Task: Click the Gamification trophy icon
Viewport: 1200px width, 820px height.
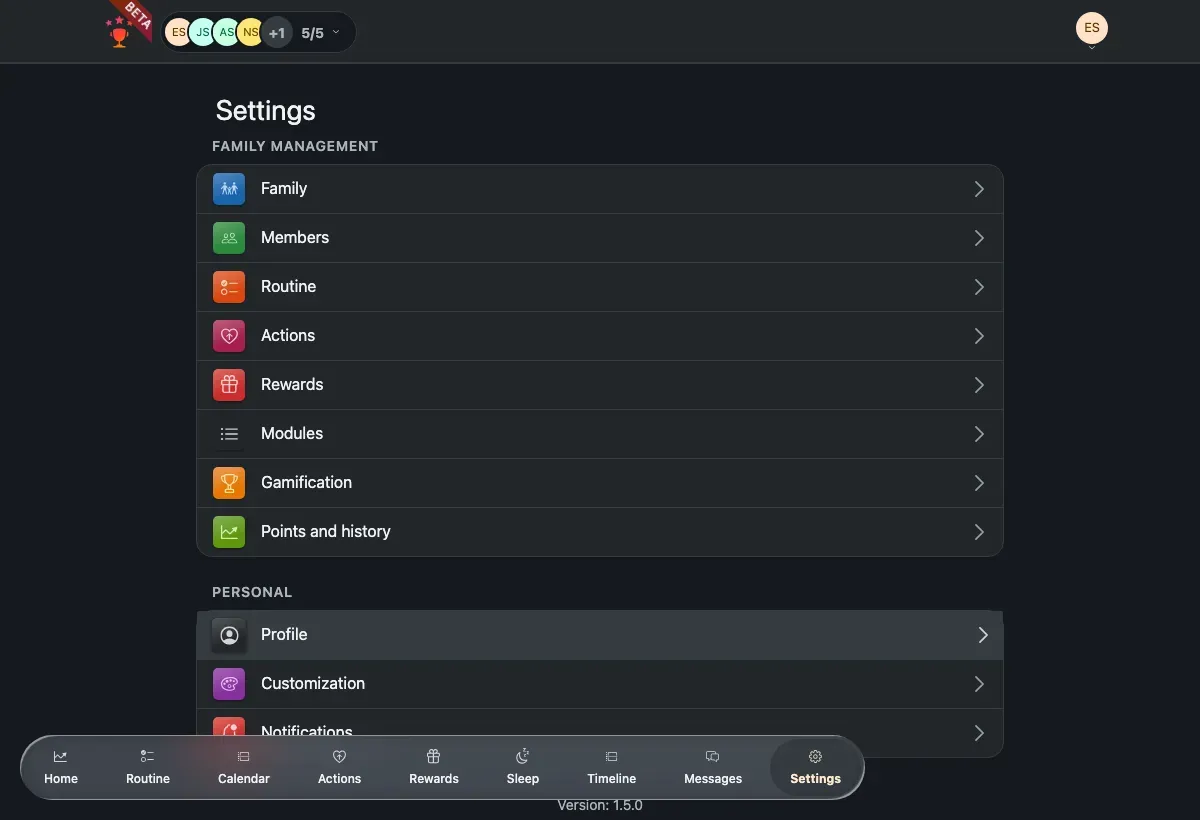Action: pos(229,483)
